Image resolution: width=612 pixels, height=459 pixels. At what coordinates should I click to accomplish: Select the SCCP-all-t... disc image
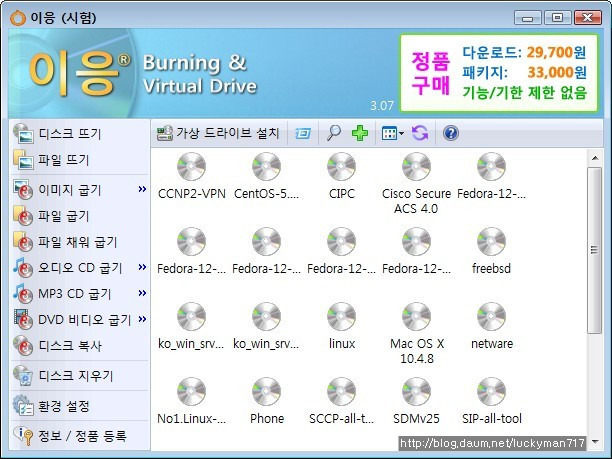pos(342,401)
